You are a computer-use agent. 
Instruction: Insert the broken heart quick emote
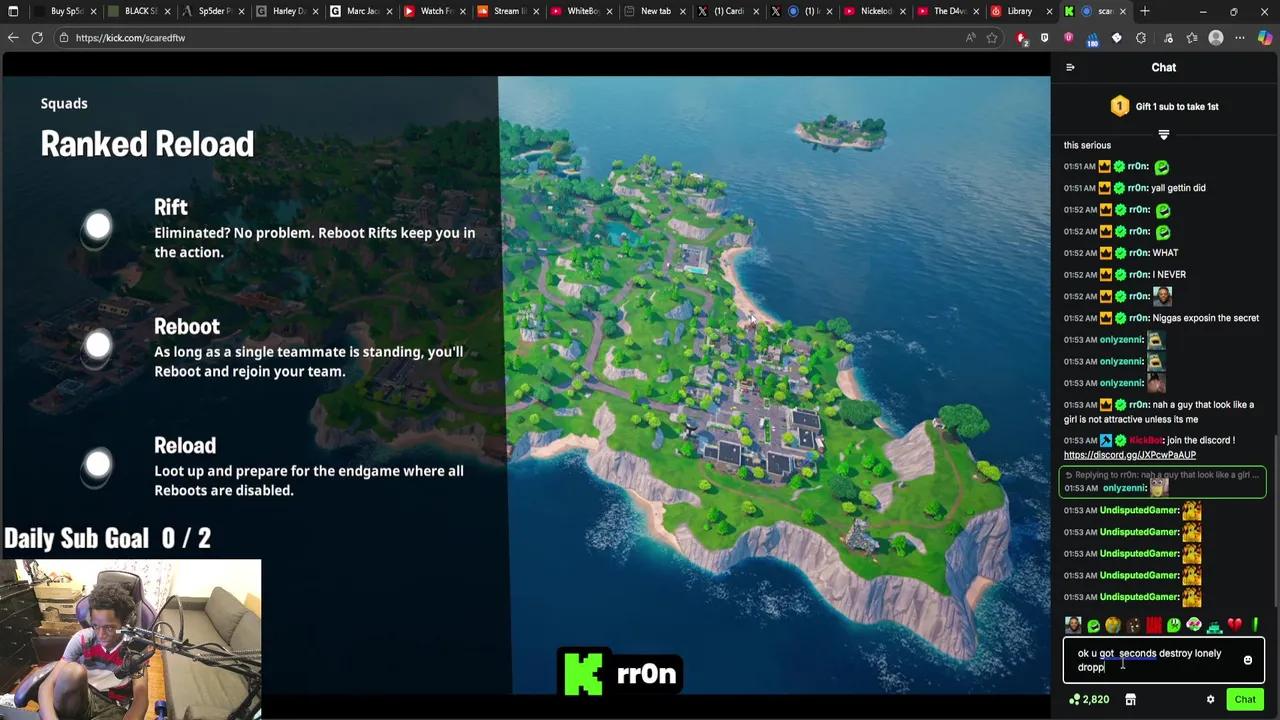(1234, 625)
